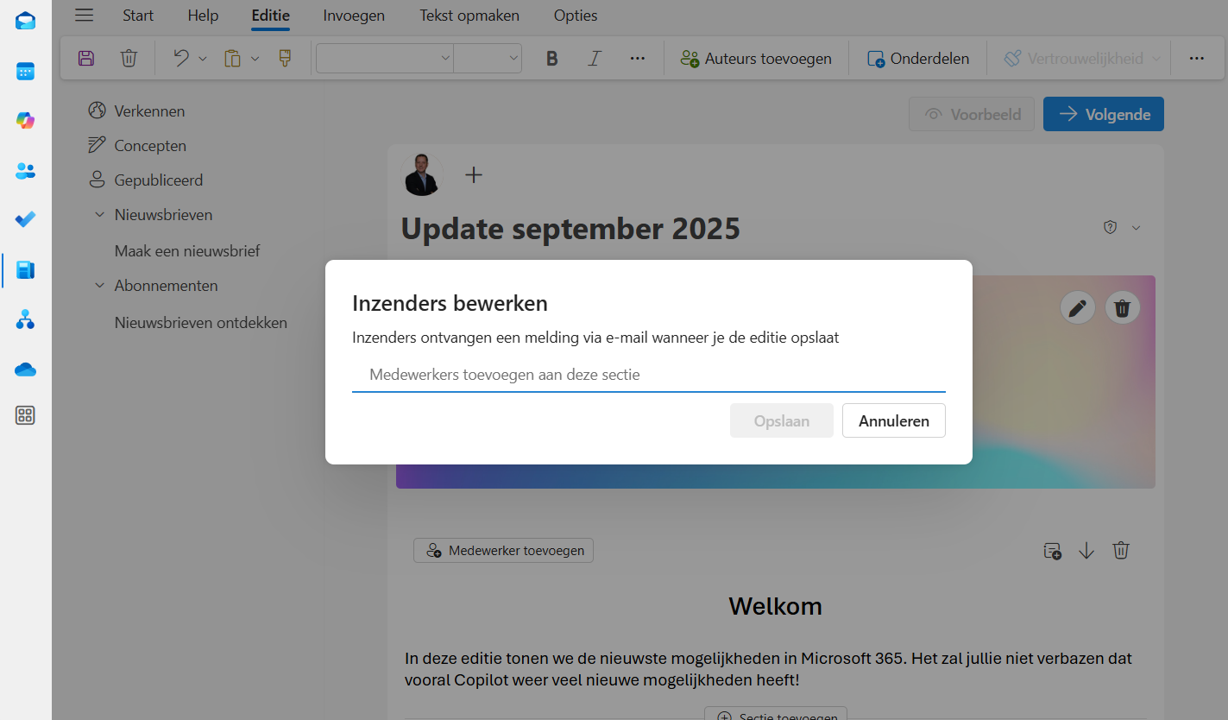Click the hamburger navigation menu icon
Viewport: 1228px width, 720px height.
click(x=84, y=15)
